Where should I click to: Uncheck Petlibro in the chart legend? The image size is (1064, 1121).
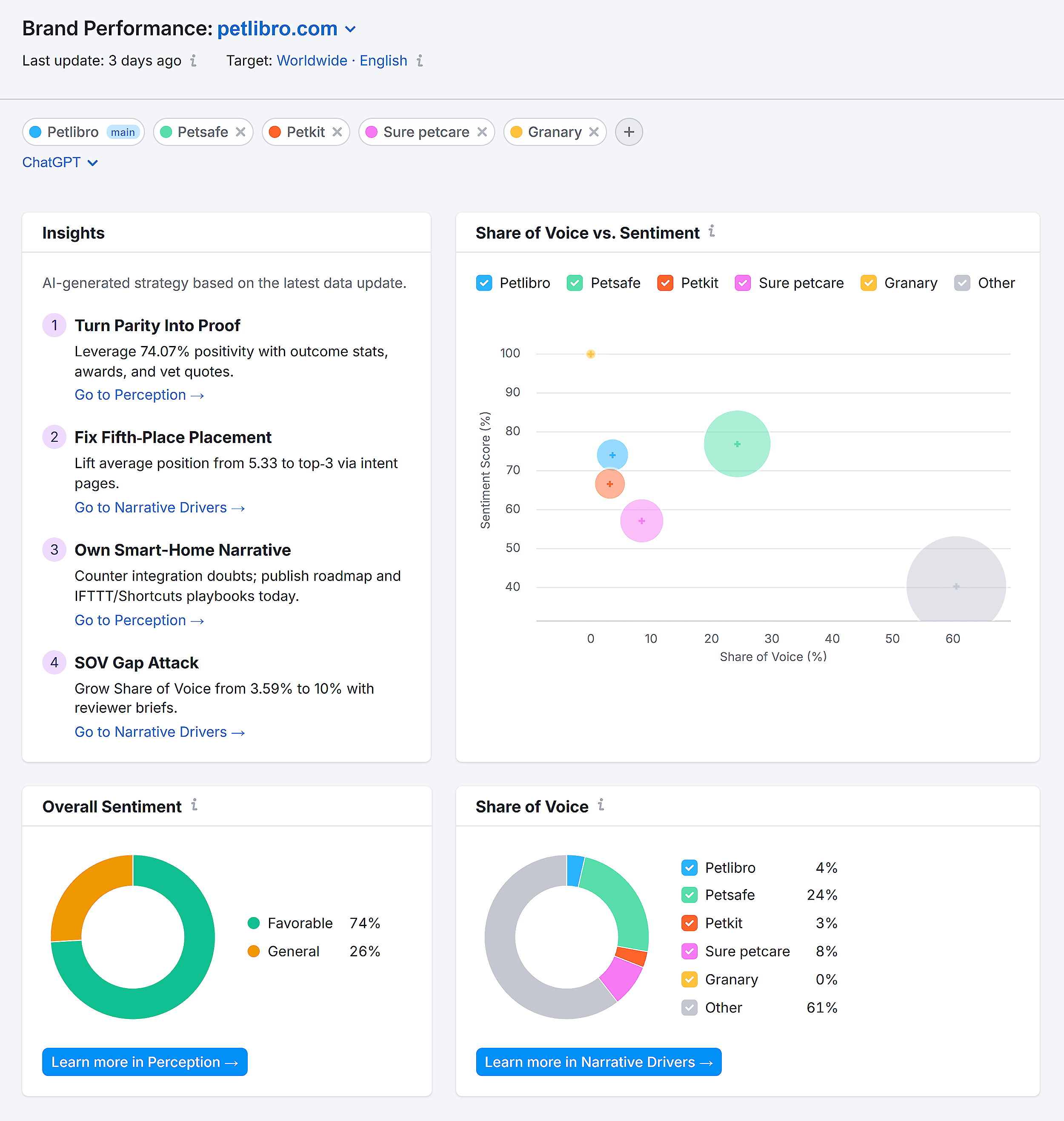pyautogui.click(x=484, y=283)
